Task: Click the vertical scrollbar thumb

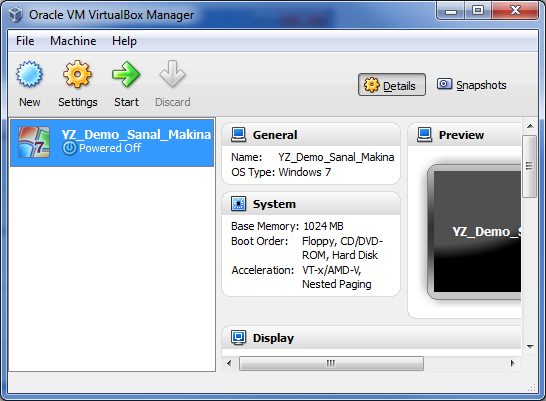Action: point(530,166)
